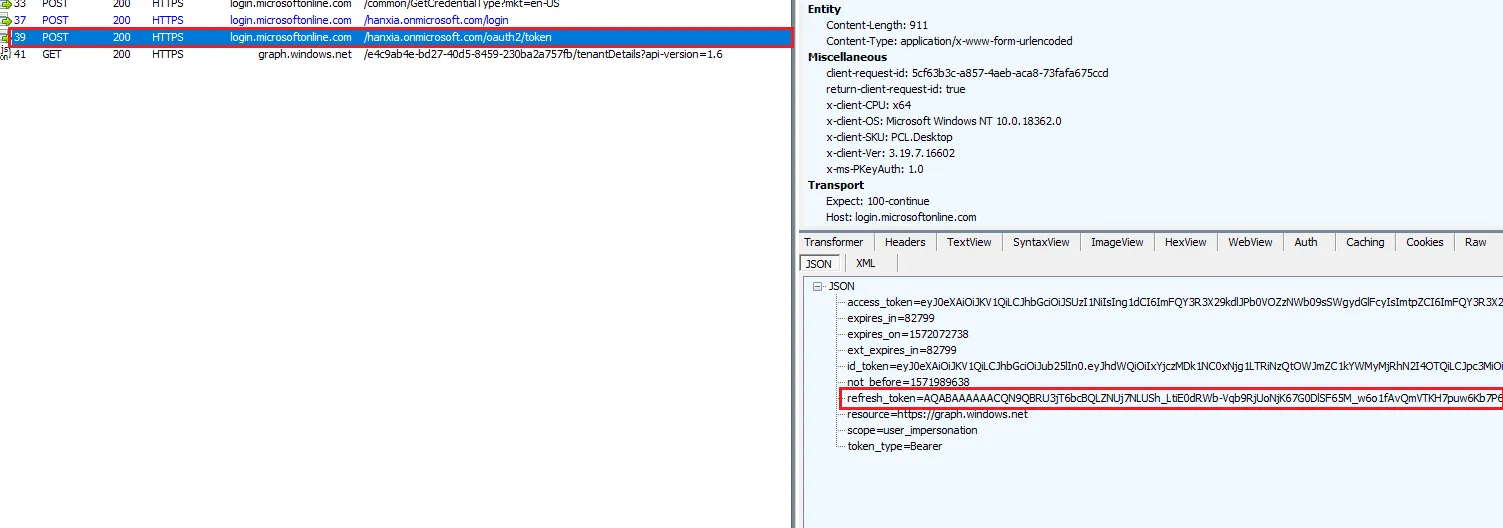Open the Cookies tab

[1425, 242]
